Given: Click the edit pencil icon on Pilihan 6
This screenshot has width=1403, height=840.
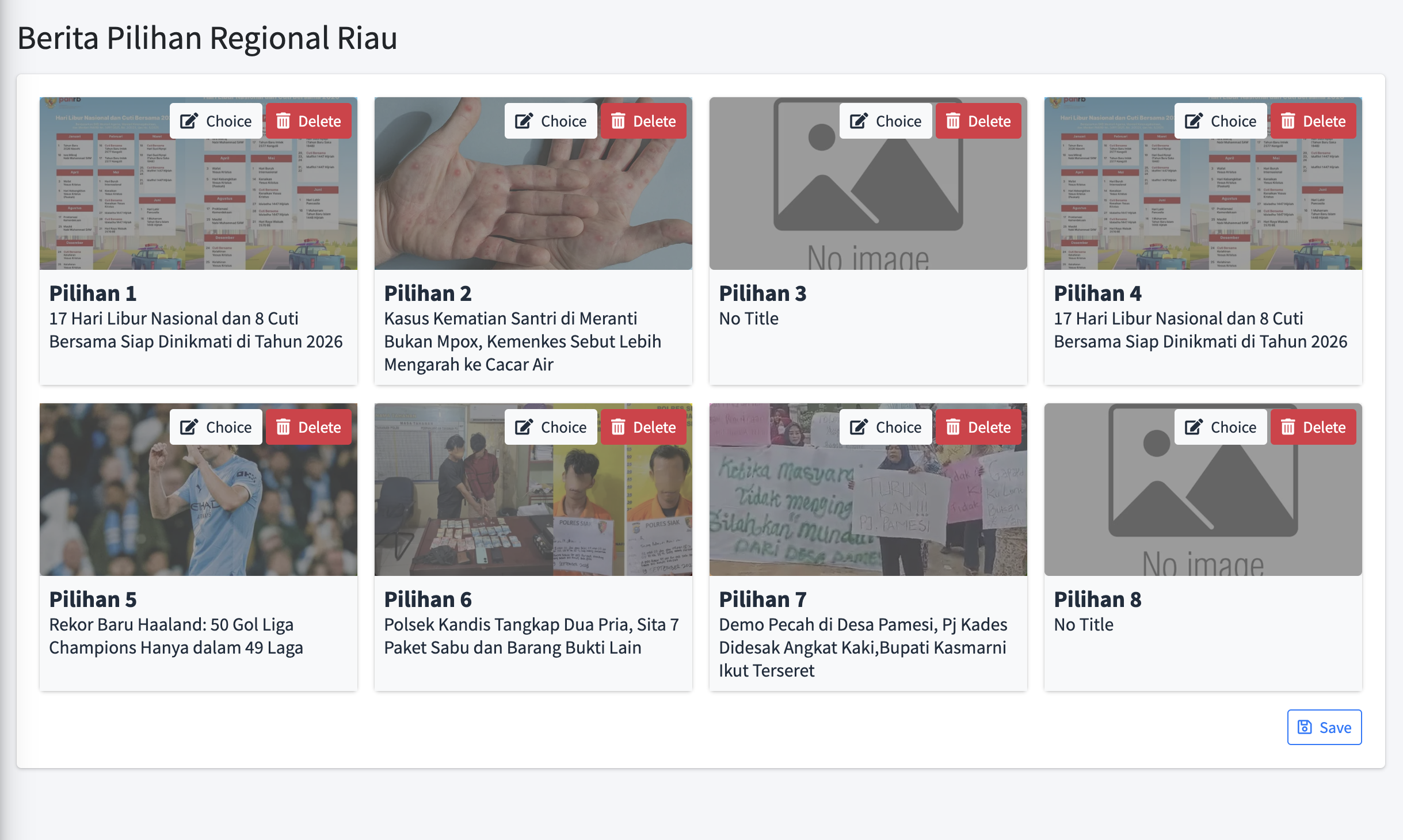Looking at the screenshot, I should tap(524, 427).
